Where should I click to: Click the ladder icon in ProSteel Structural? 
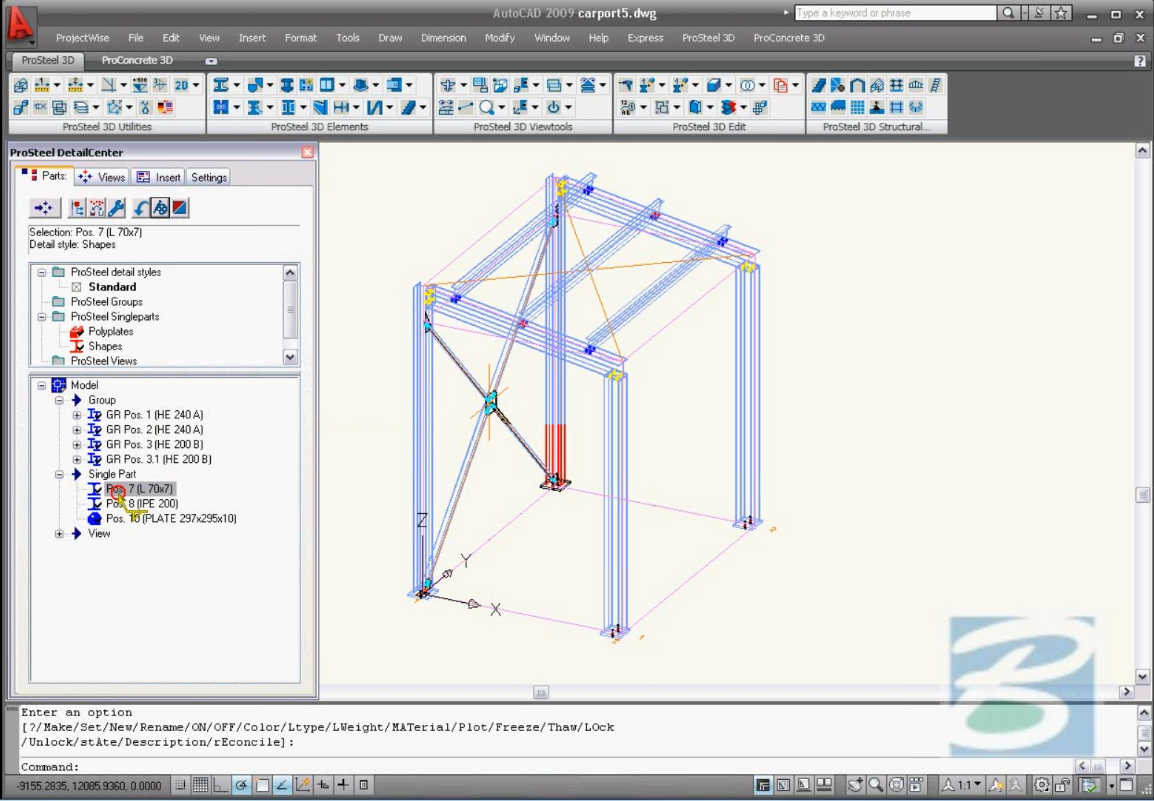click(935, 85)
